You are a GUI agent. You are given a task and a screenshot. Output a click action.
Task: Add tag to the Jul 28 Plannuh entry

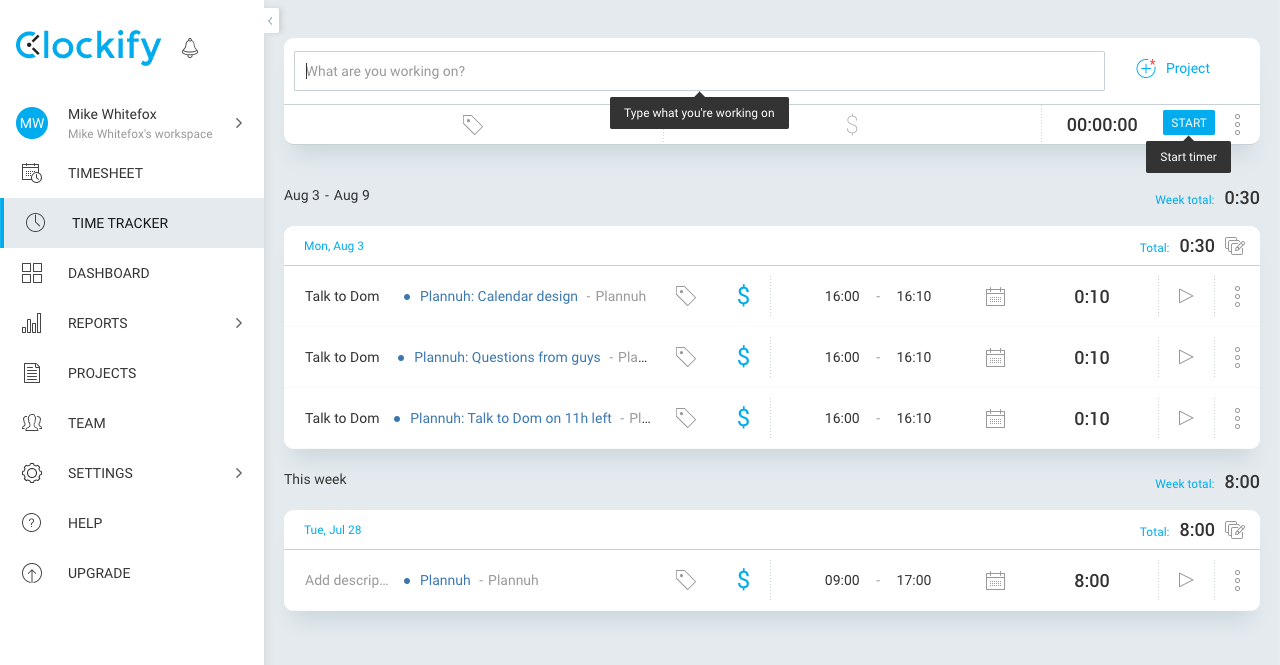(x=686, y=580)
